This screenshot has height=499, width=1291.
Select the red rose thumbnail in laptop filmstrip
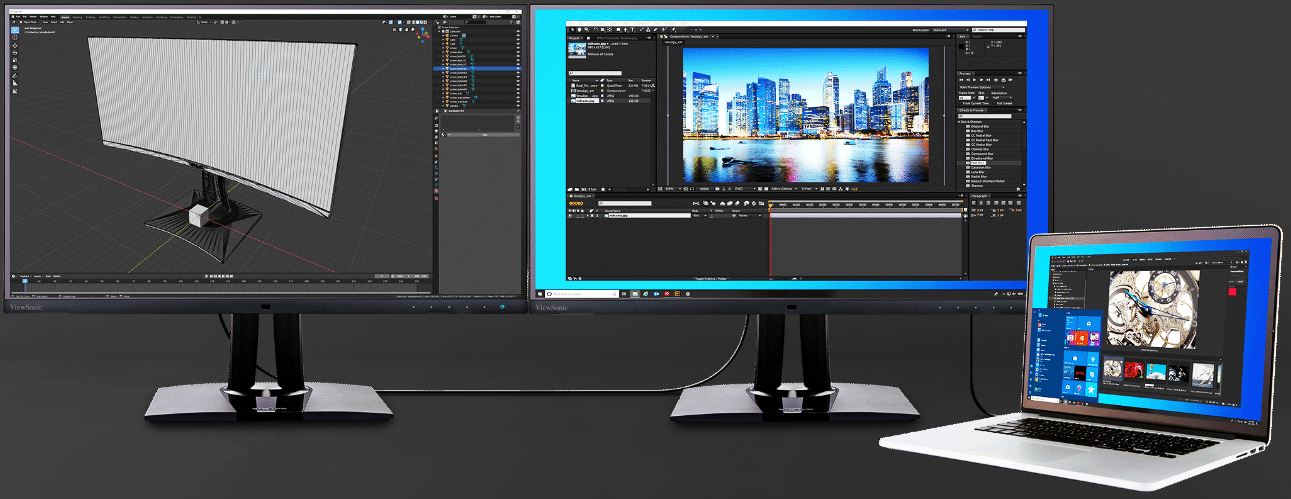(x=1133, y=371)
